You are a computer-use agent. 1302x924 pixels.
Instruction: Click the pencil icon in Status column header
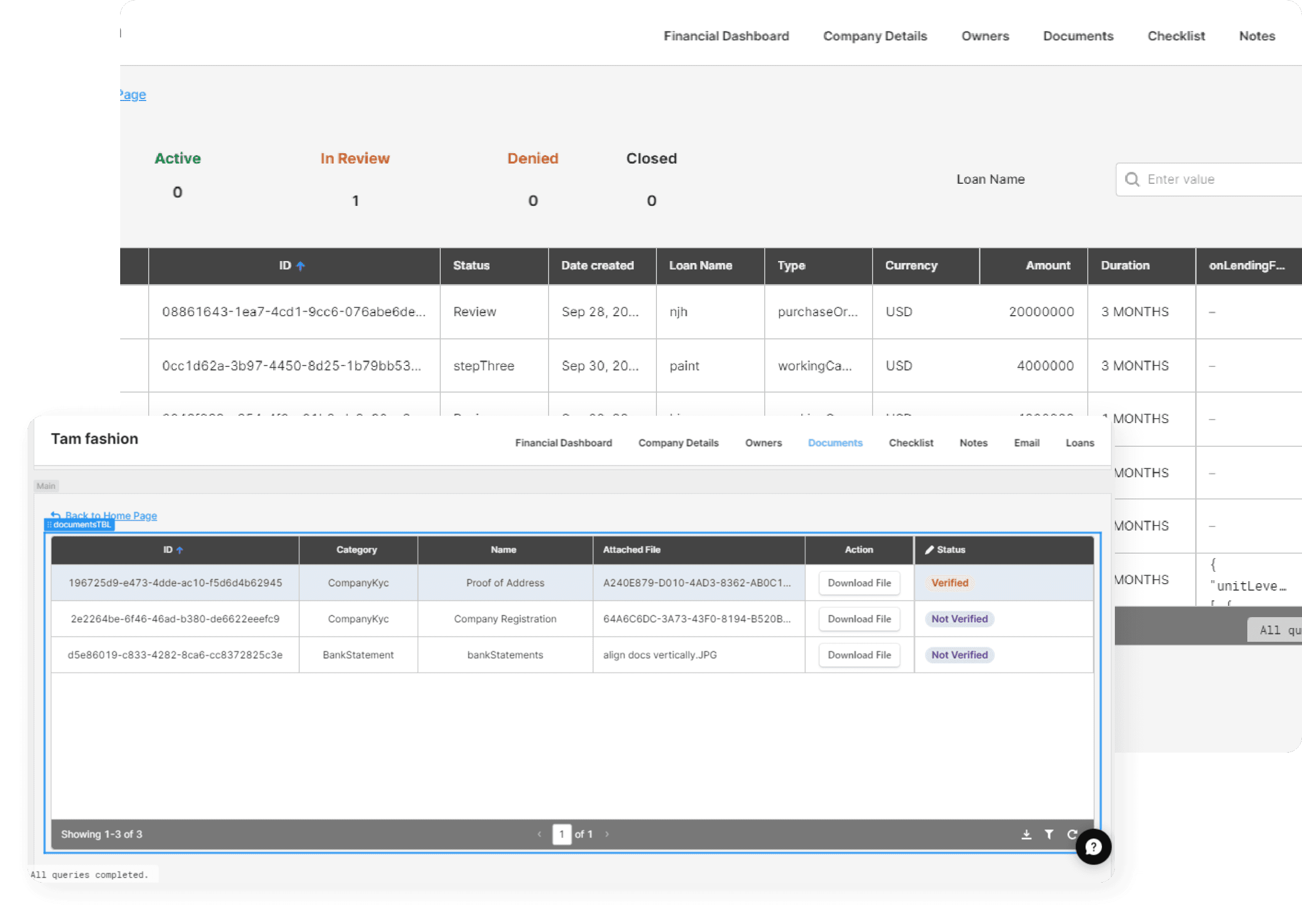pos(929,550)
